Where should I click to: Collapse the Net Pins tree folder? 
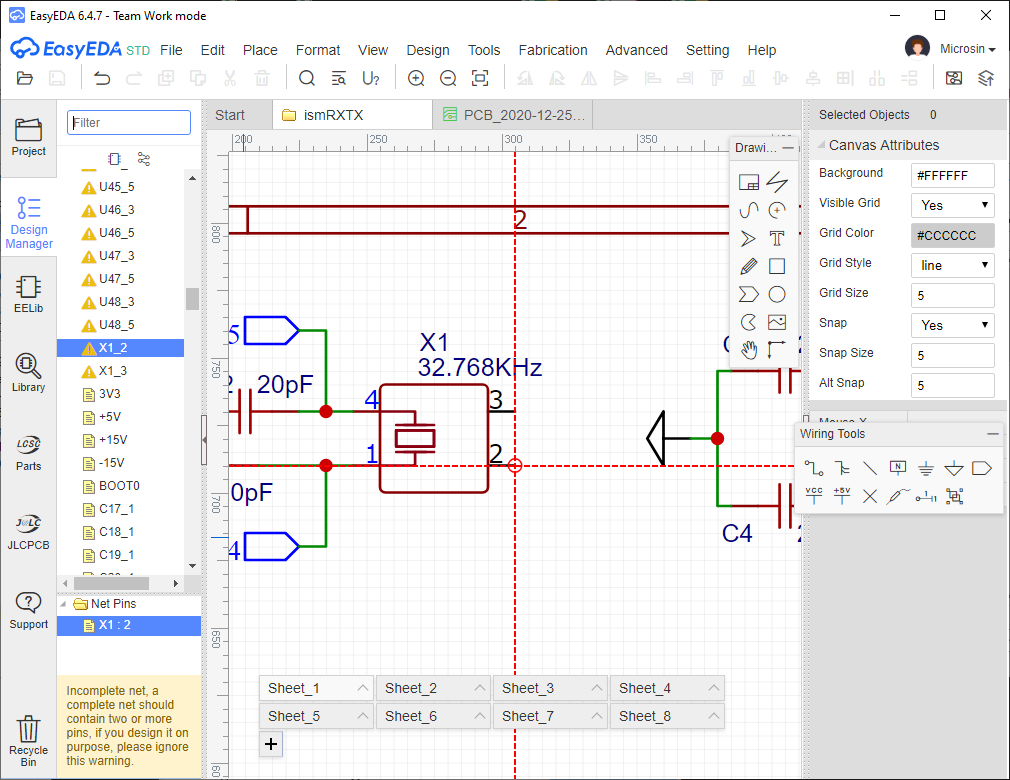click(x=65, y=604)
